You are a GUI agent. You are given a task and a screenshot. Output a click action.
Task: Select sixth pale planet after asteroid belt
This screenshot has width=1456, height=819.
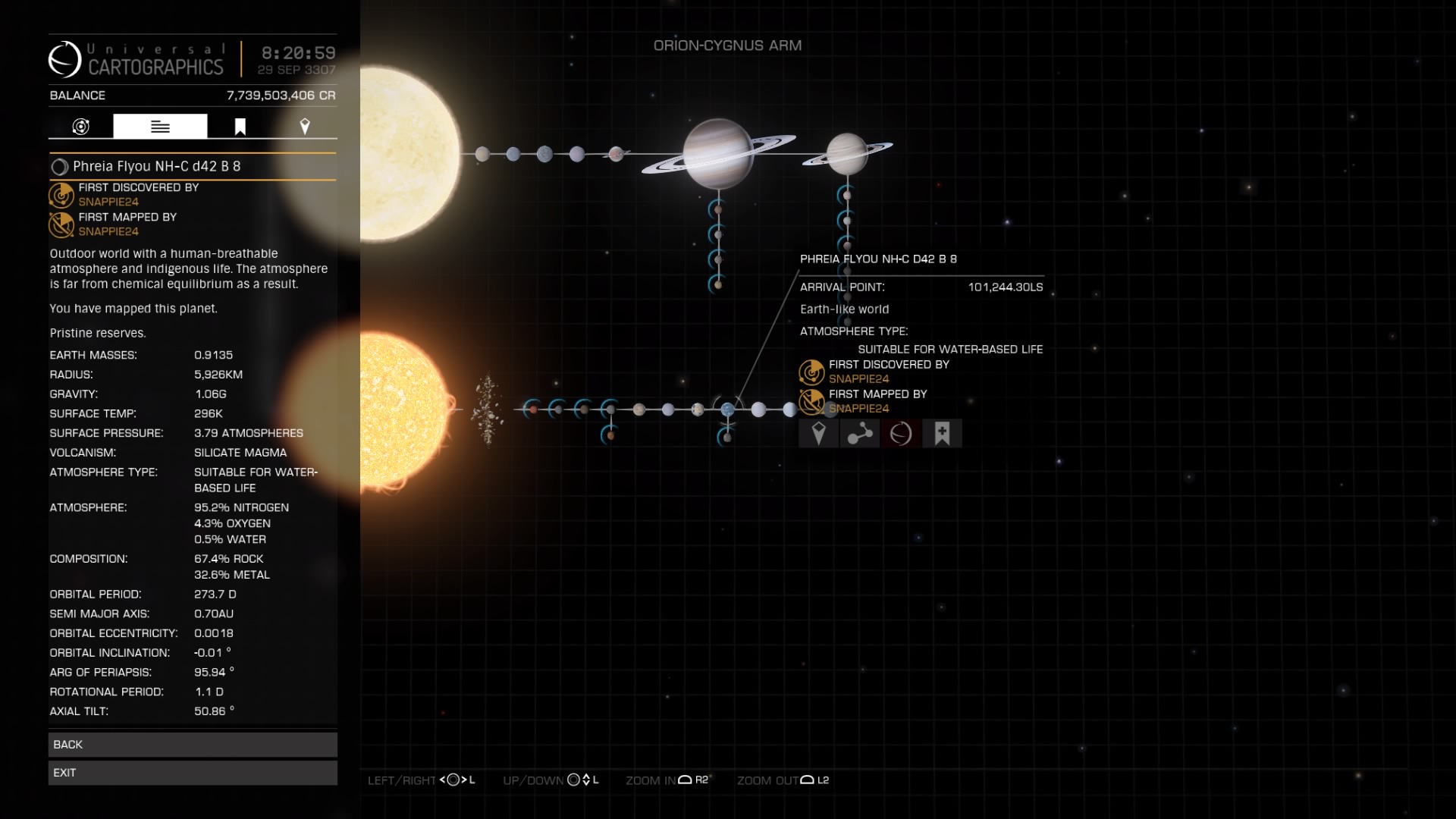click(667, 409)
